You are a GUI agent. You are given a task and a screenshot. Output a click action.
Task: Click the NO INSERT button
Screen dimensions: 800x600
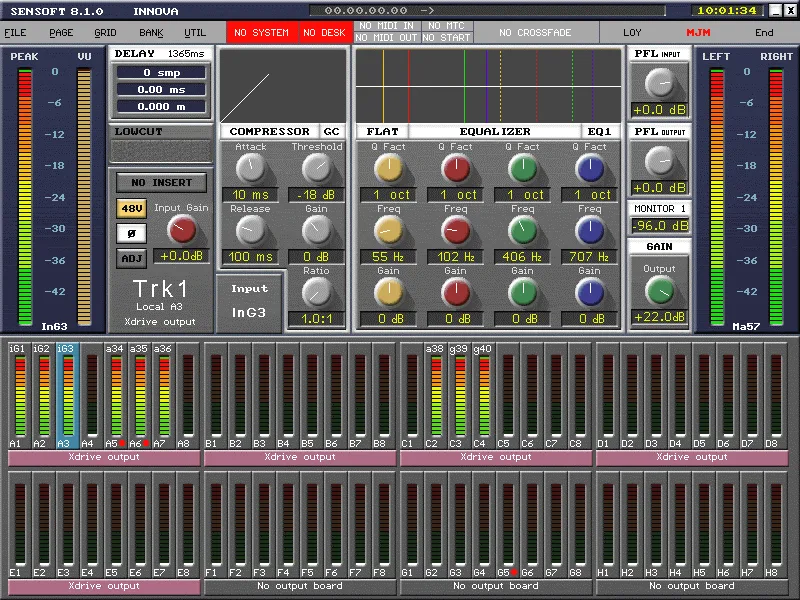click(x=161, y=182)
